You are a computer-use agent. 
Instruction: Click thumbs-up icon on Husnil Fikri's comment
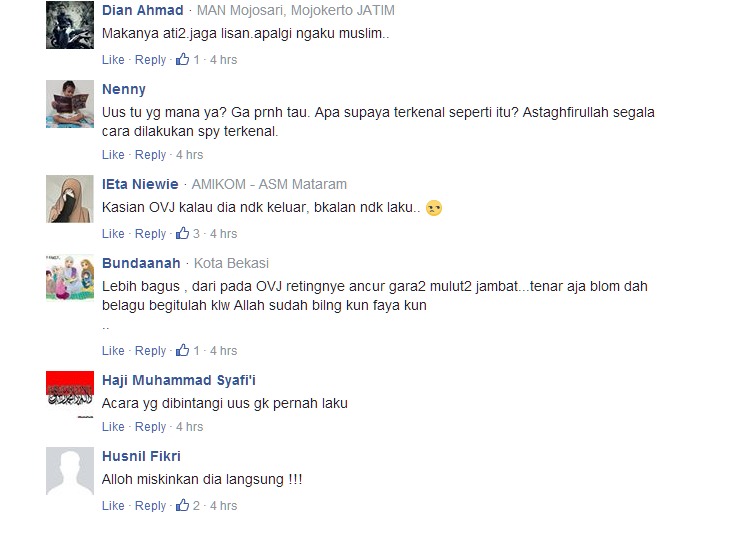click(x=182, y=506)
